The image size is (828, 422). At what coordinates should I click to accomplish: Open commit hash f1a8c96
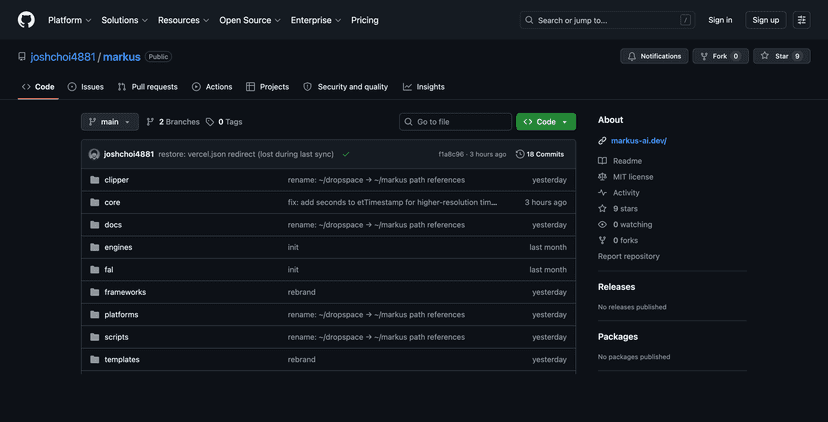[x=451, y=154]
